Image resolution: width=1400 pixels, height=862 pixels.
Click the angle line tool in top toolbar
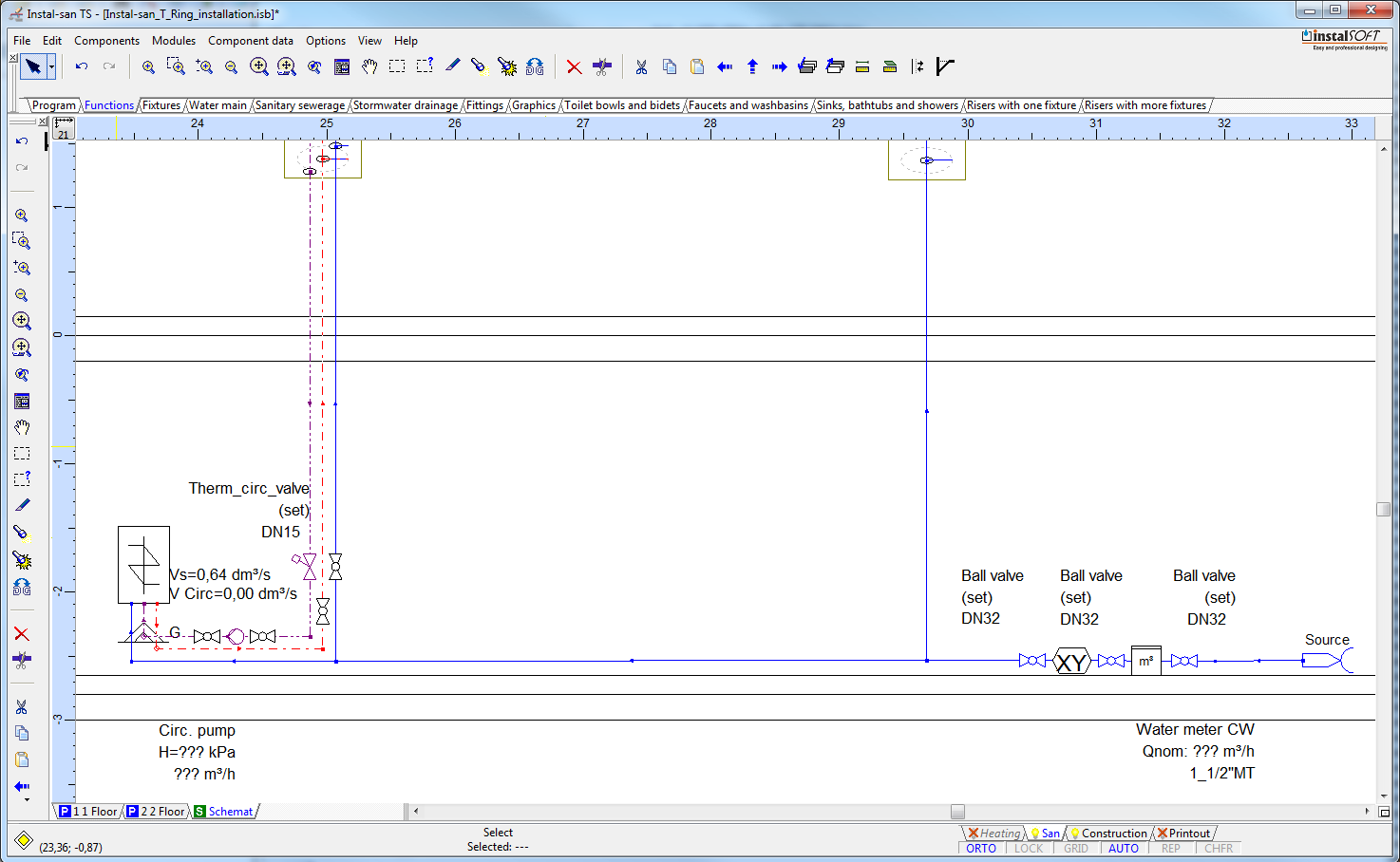(945, 66)
